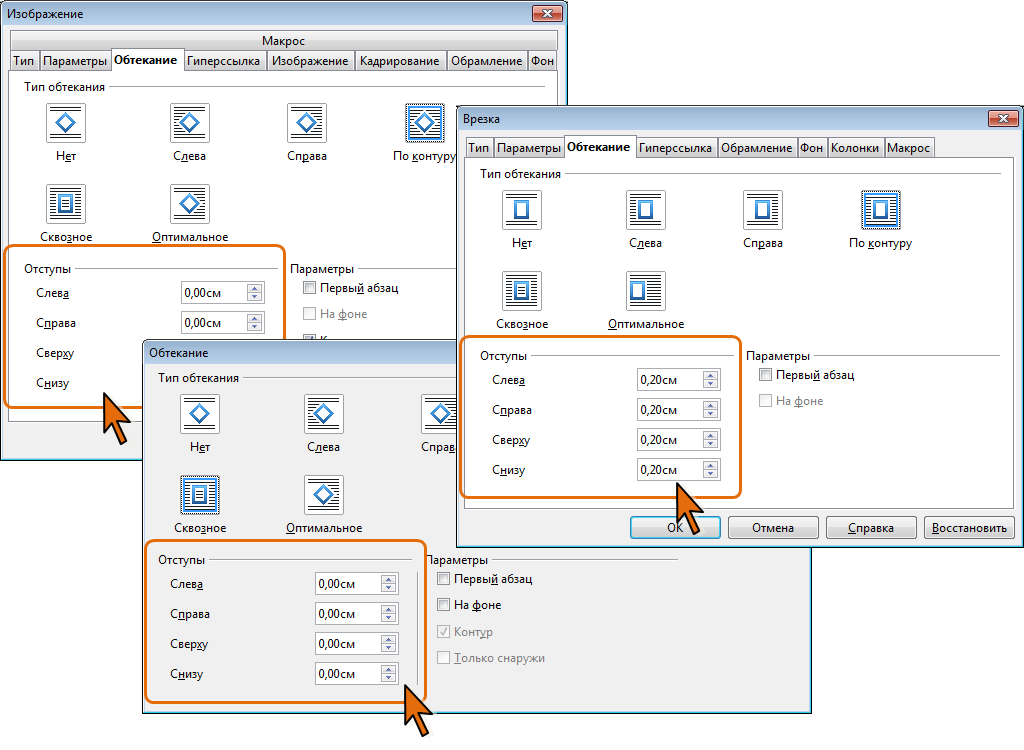Select 'Слева' wrap icon in Обтекание dialog
The image size is (1024, 750).
[323, 414]
